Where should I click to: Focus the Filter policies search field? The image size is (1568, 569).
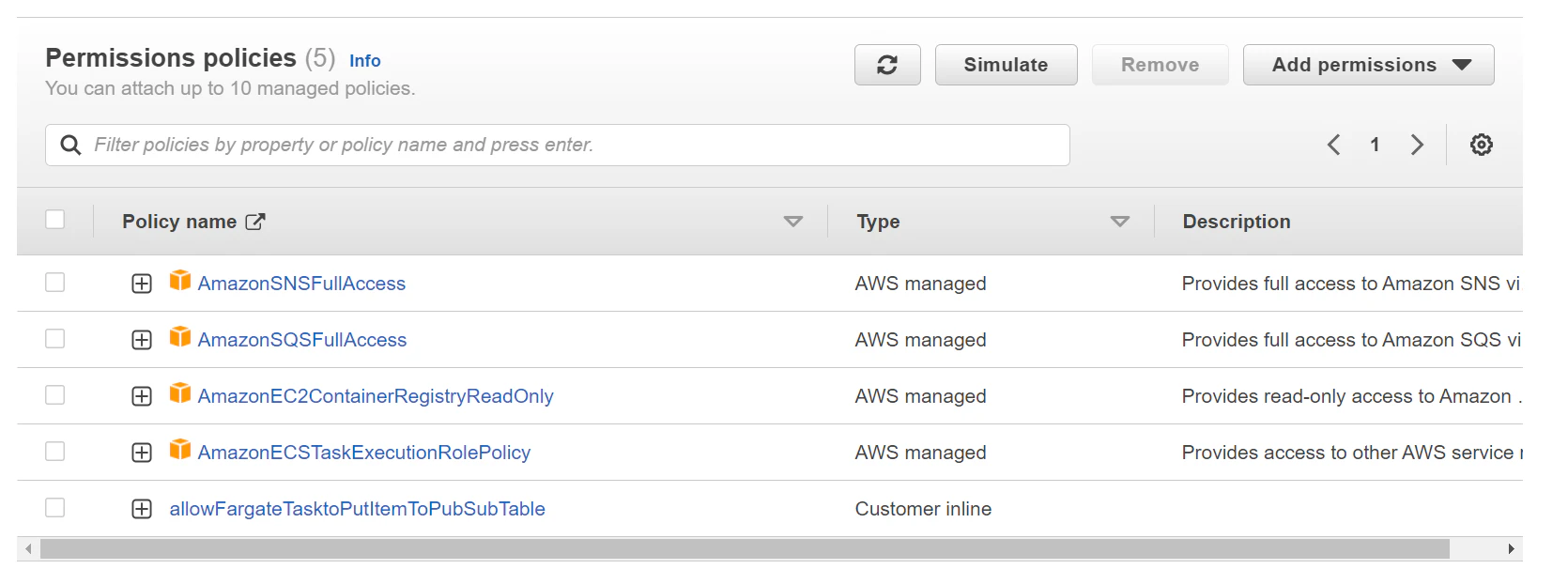click(558, 145)
